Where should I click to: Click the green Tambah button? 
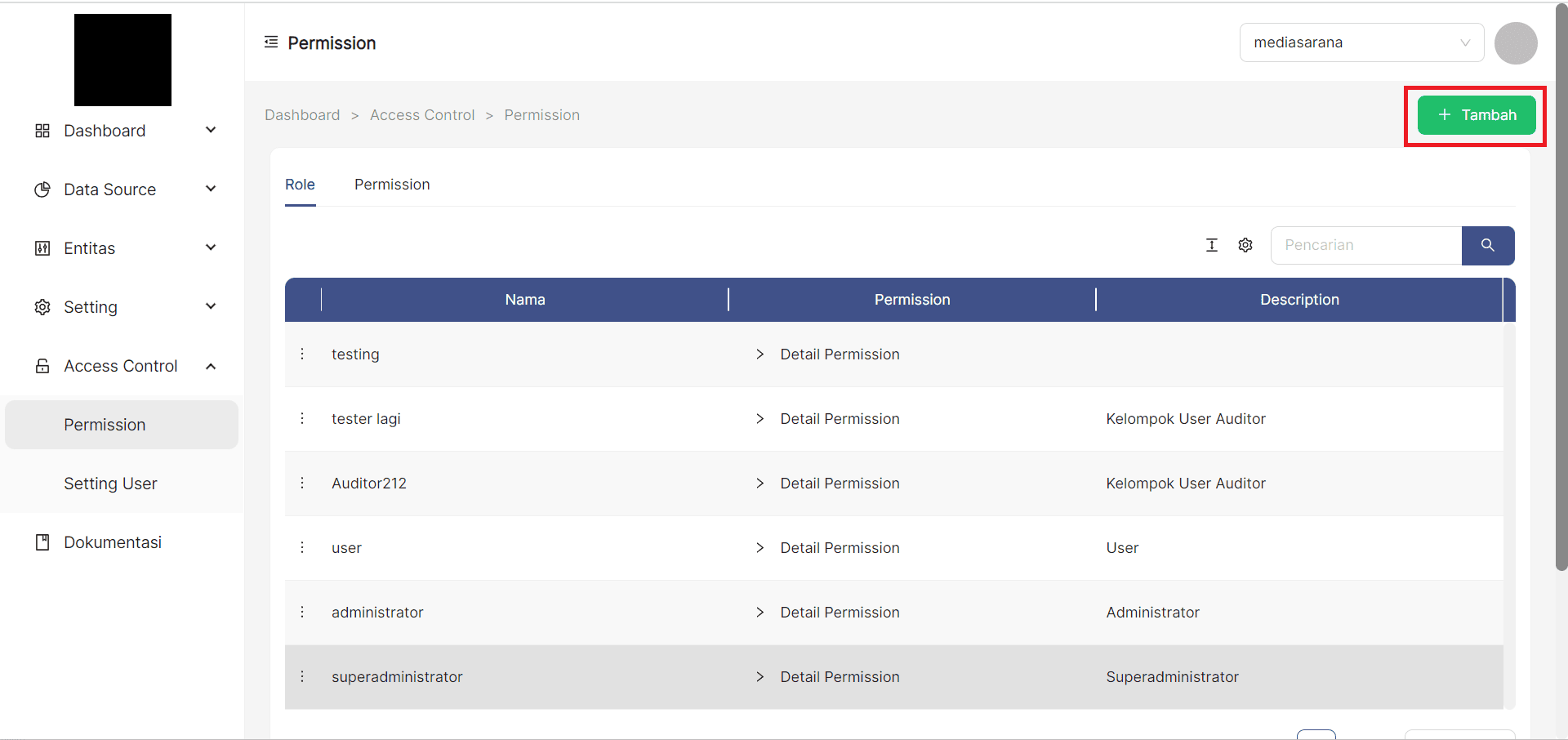pyautogui.click(x=1476, y=115)
